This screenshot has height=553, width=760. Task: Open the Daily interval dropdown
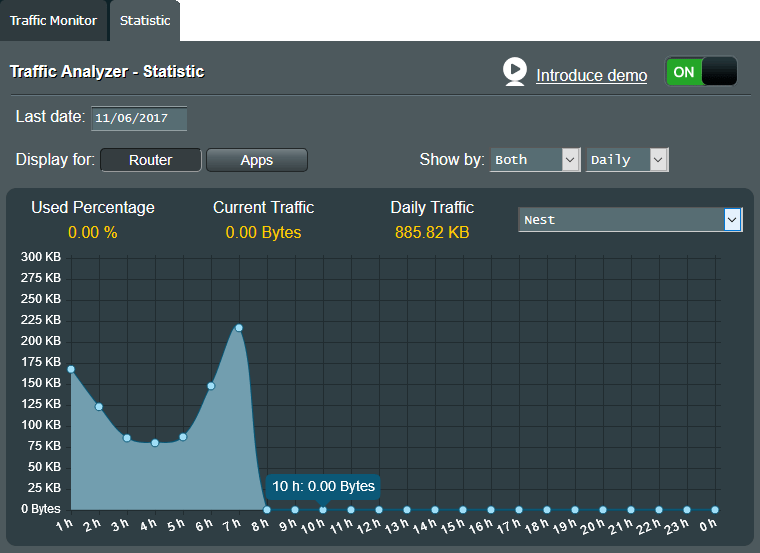point(627,160)
